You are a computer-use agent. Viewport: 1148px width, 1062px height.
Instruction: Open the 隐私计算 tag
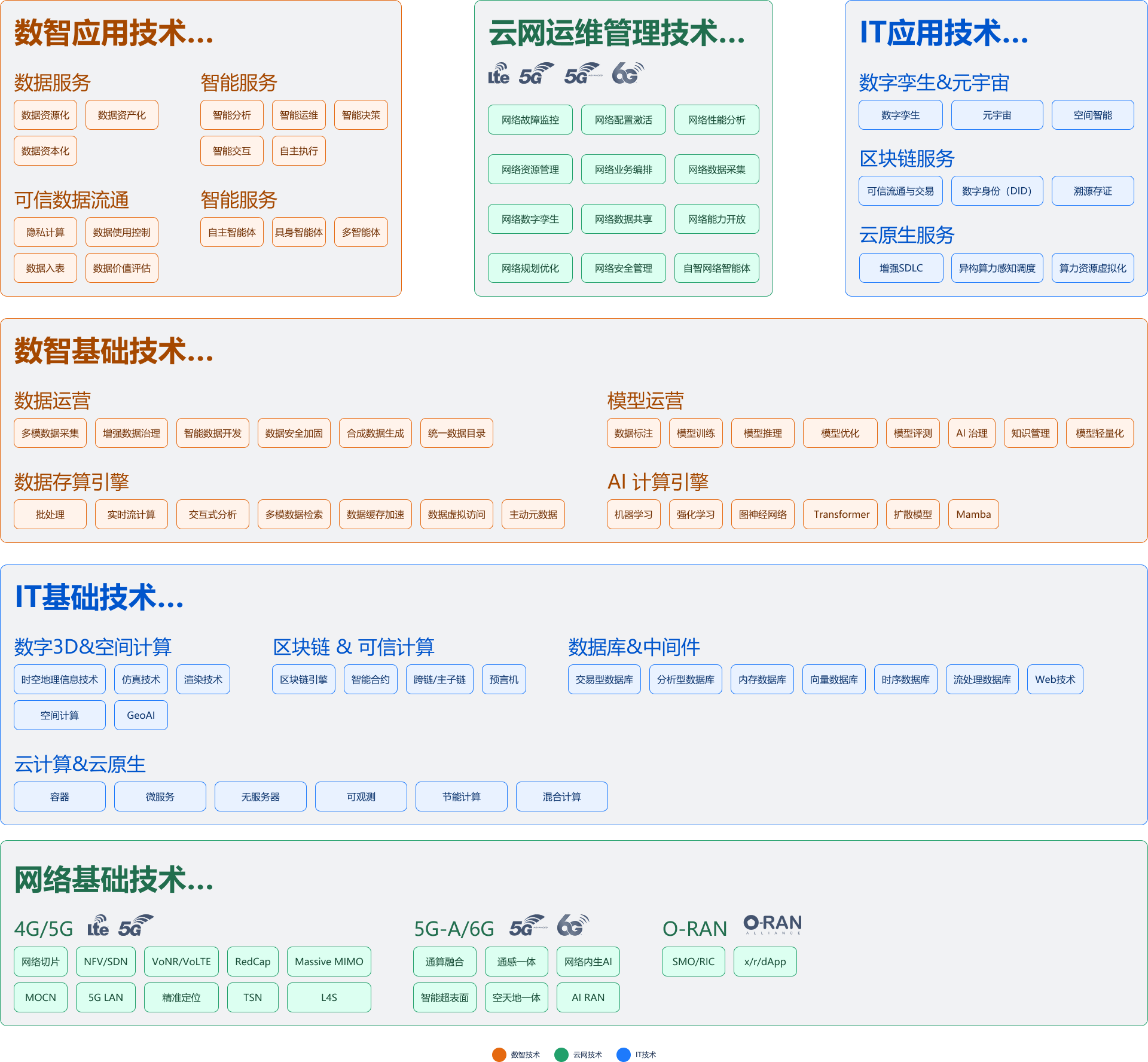tap(45, 233)
